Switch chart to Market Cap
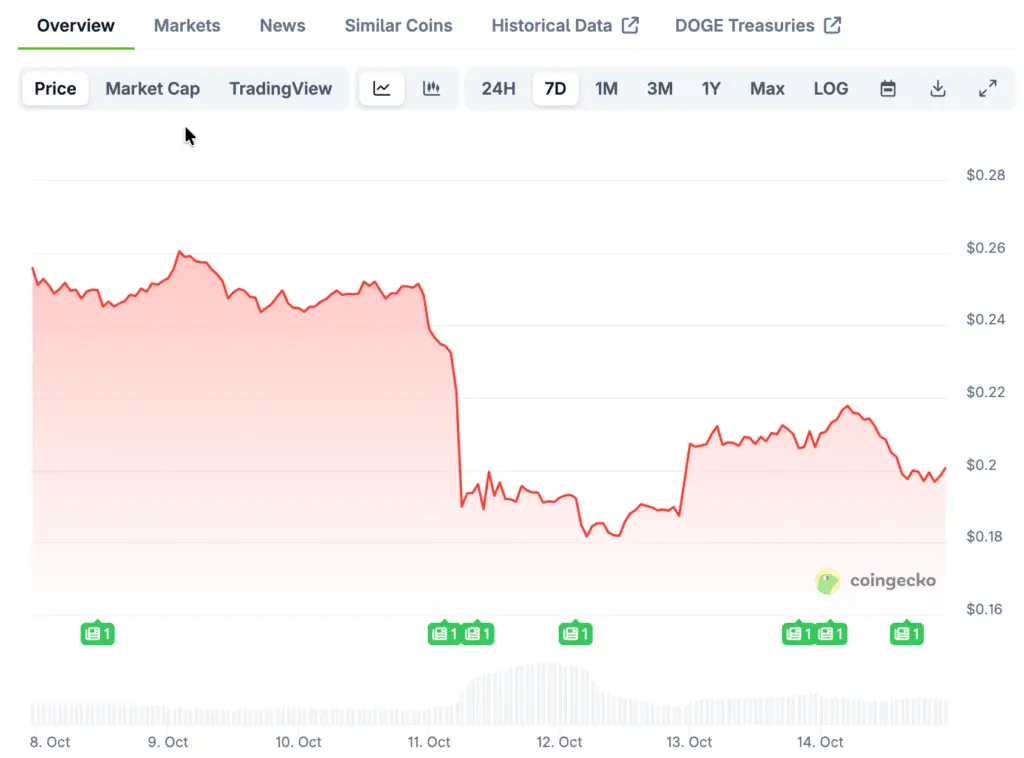1024x758 pixels. point(153,88)
